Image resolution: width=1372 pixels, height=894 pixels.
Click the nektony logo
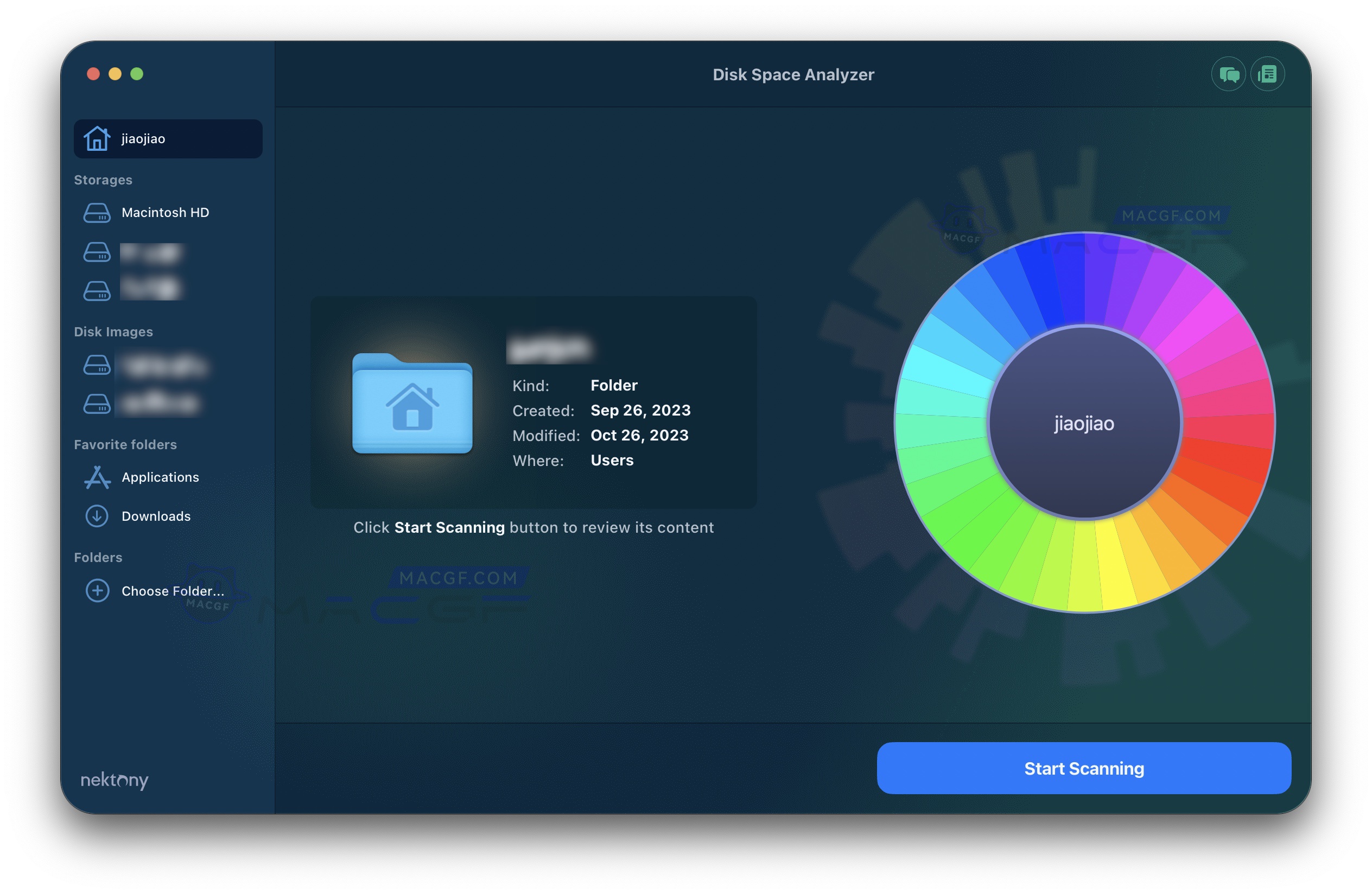pos(113,781)
